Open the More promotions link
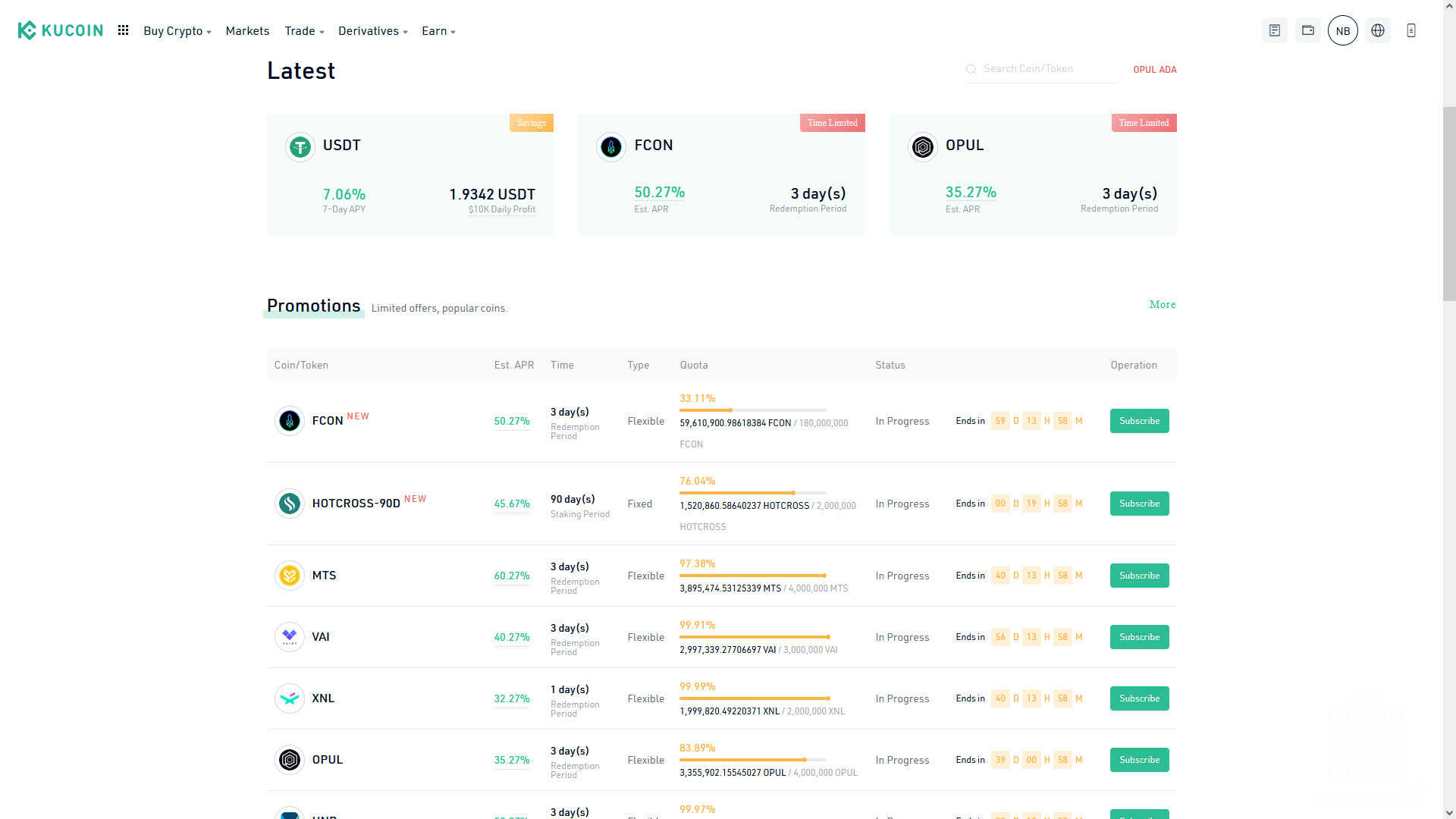 click(1163, 304)
